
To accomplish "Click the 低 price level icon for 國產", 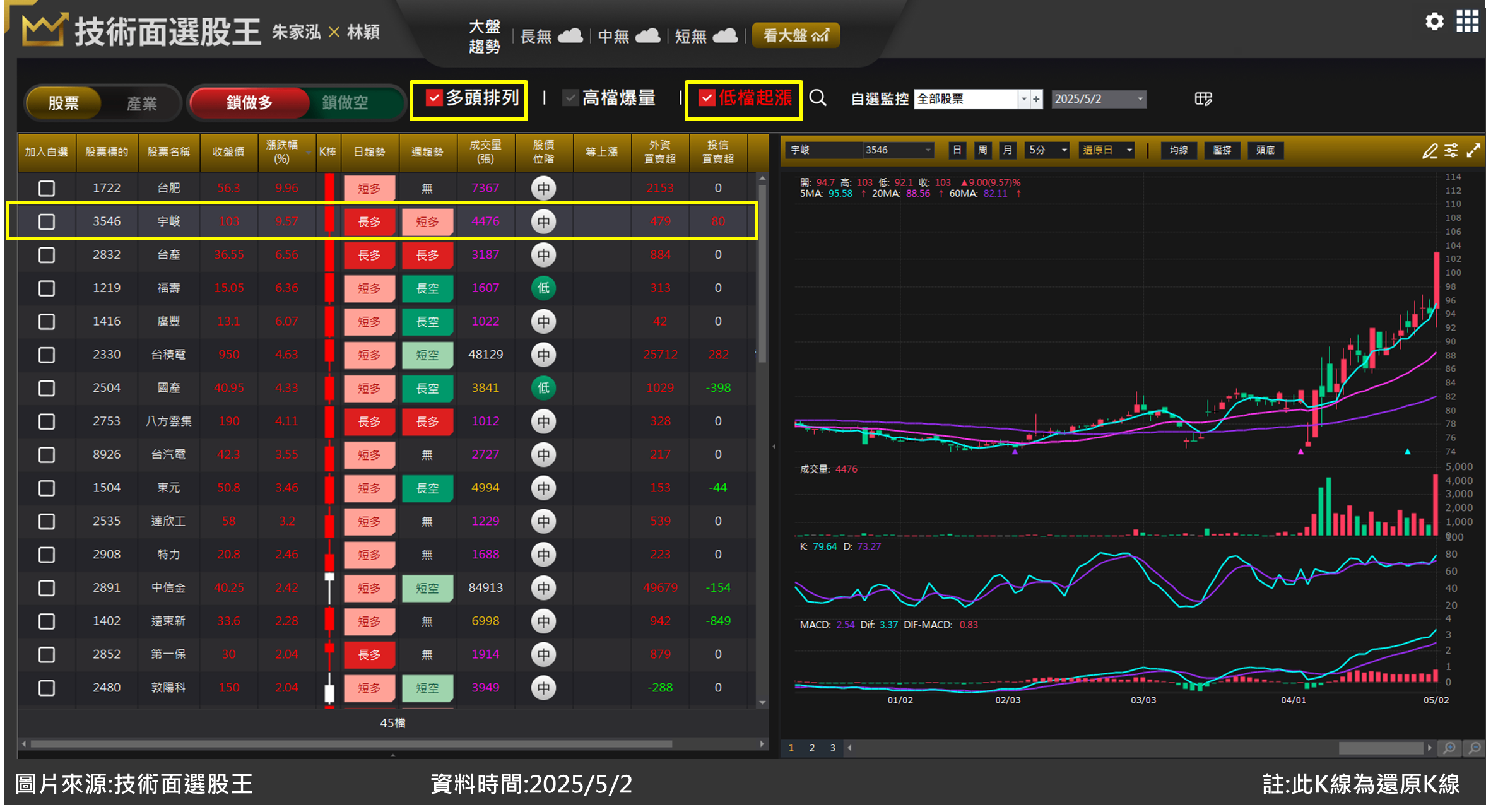I will tap(543, 388).
